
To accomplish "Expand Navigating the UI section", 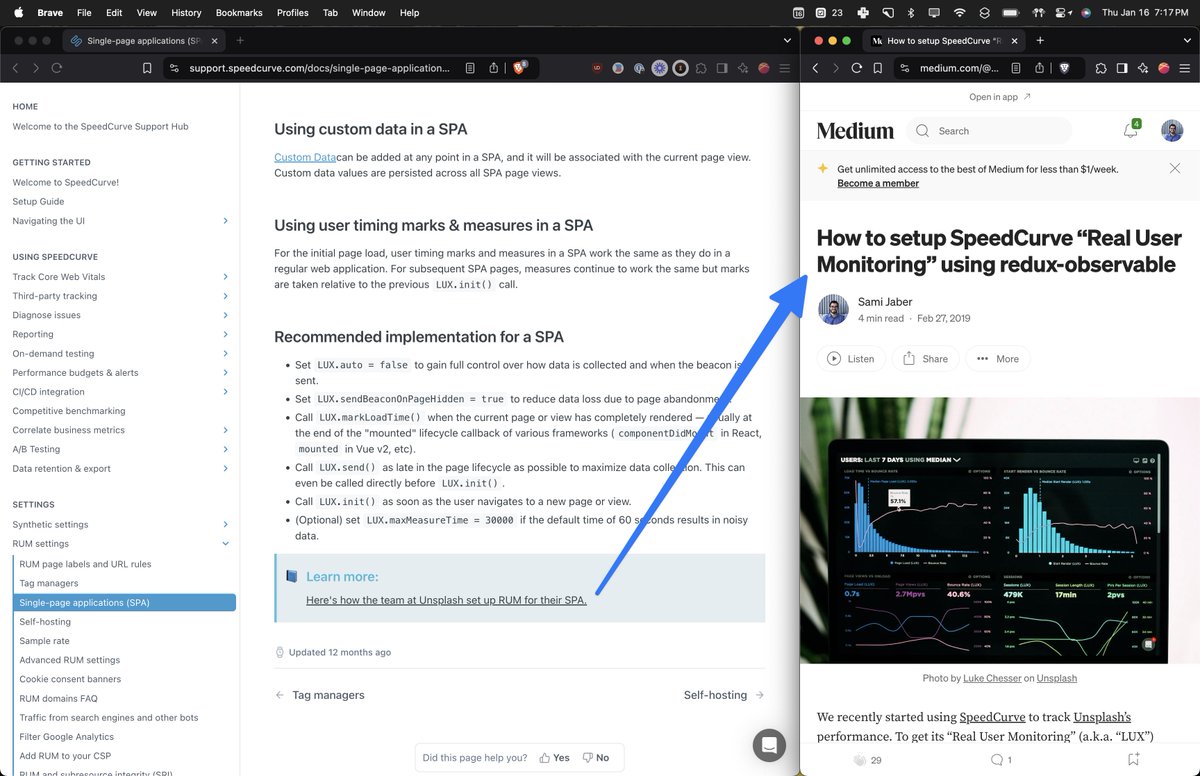I will [225, 221].
